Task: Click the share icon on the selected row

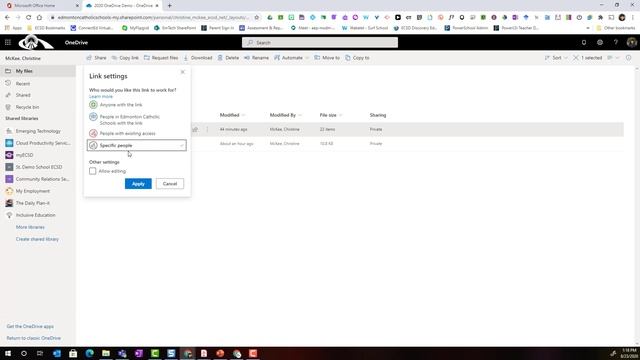Action: 195,129
